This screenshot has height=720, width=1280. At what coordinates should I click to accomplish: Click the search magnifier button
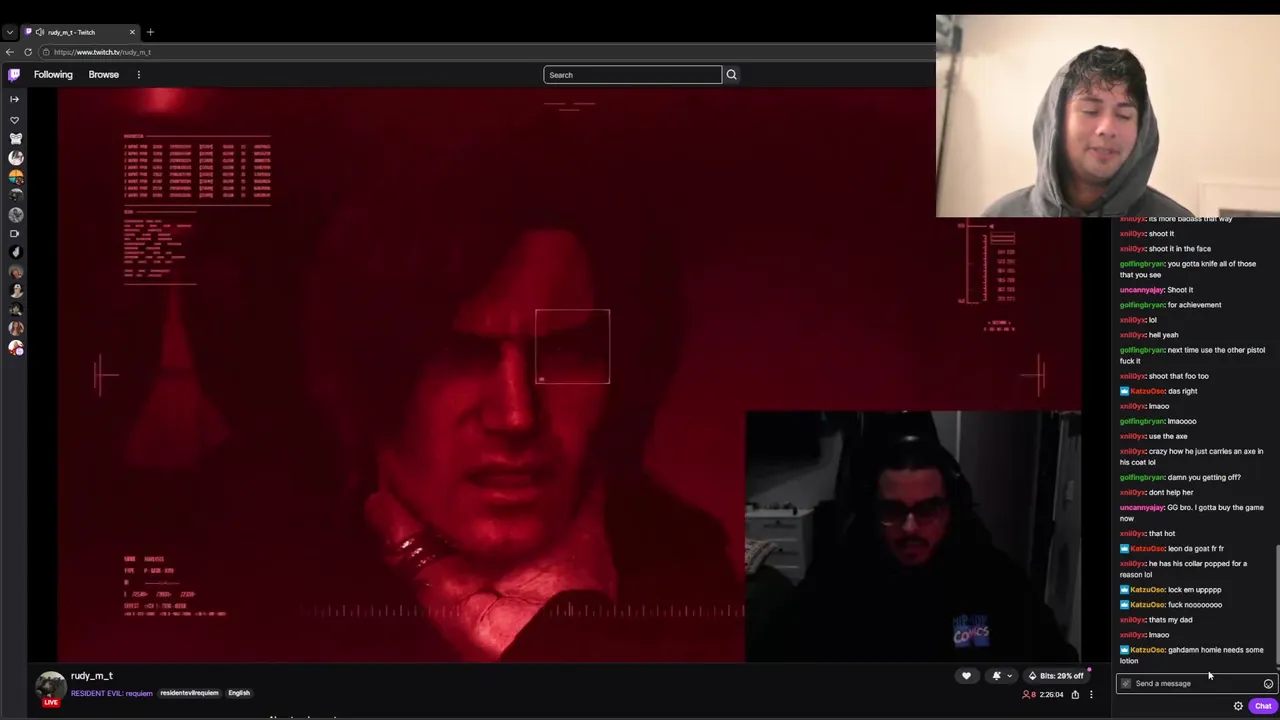click(x=731, y=75)
